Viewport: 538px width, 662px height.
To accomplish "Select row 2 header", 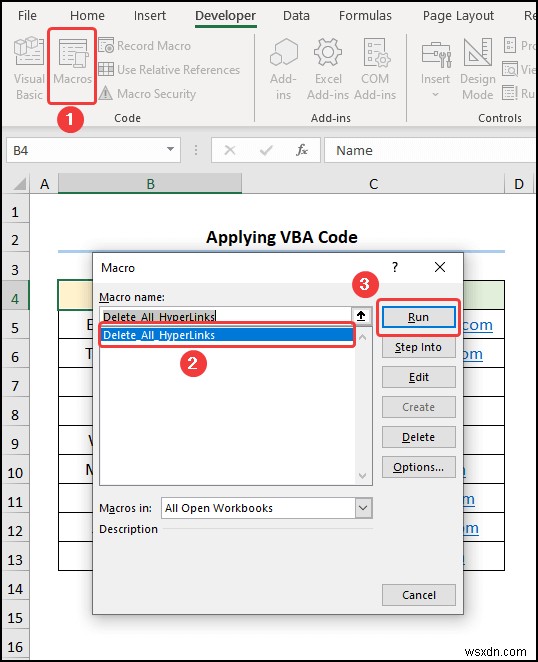I will coord(15,240).
